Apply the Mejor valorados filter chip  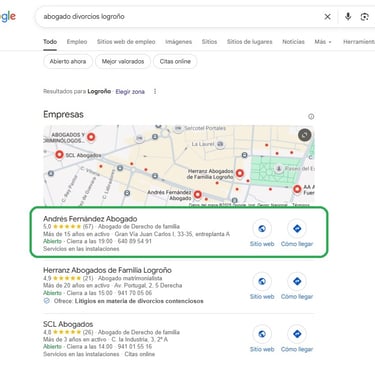(123, 61)
